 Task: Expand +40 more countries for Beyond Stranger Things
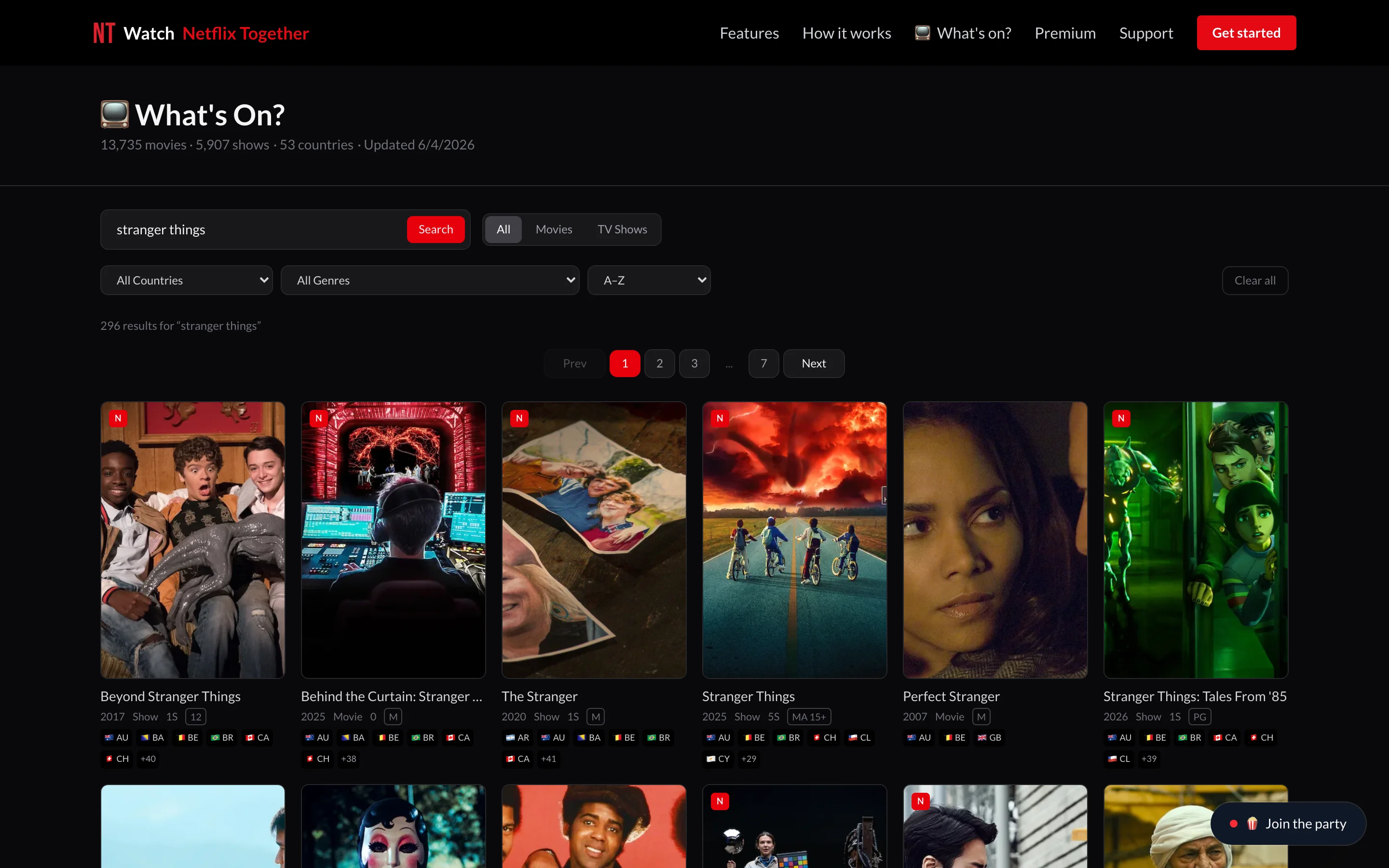(148, 759)
